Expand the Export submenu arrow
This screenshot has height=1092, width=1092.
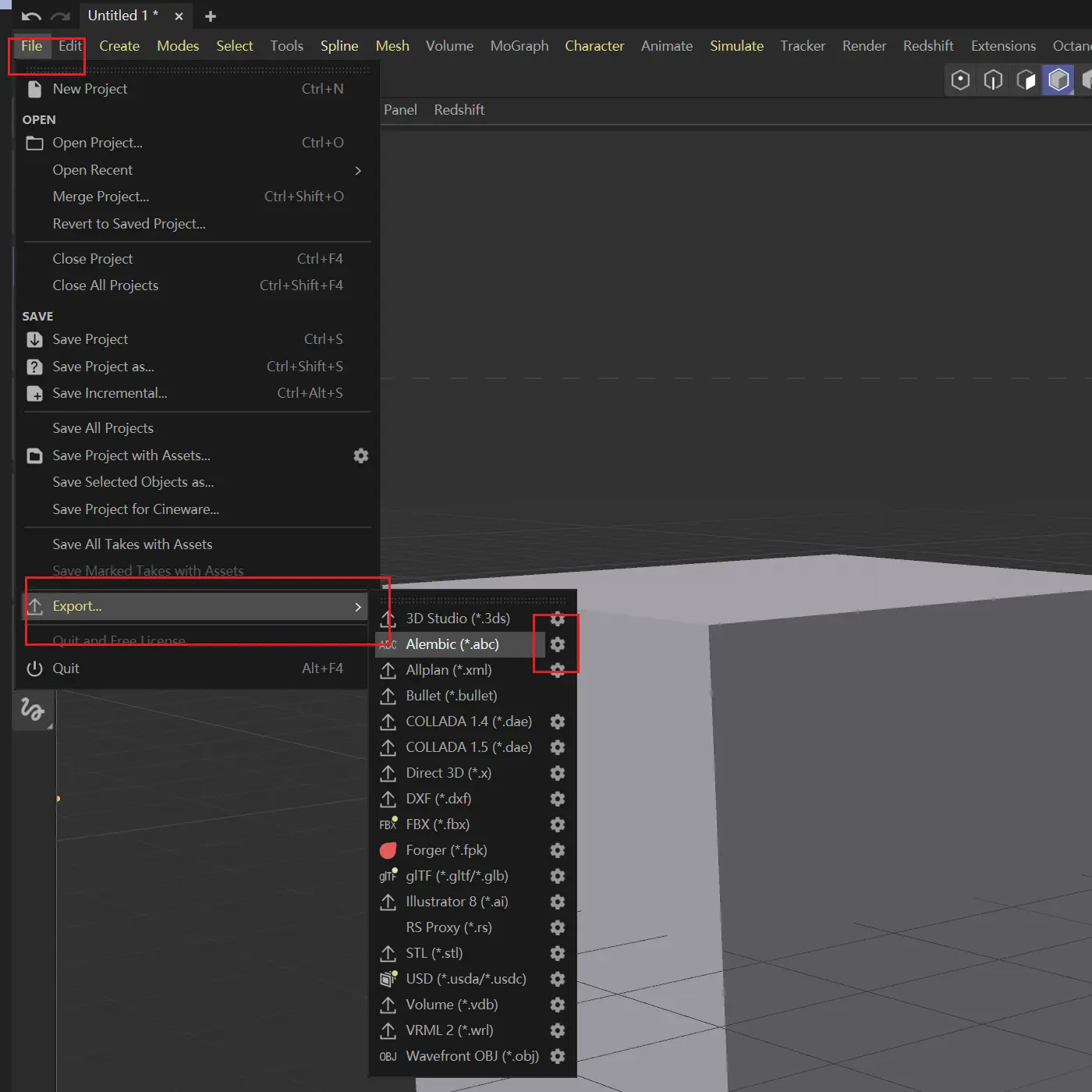click(x=358, y=607)
